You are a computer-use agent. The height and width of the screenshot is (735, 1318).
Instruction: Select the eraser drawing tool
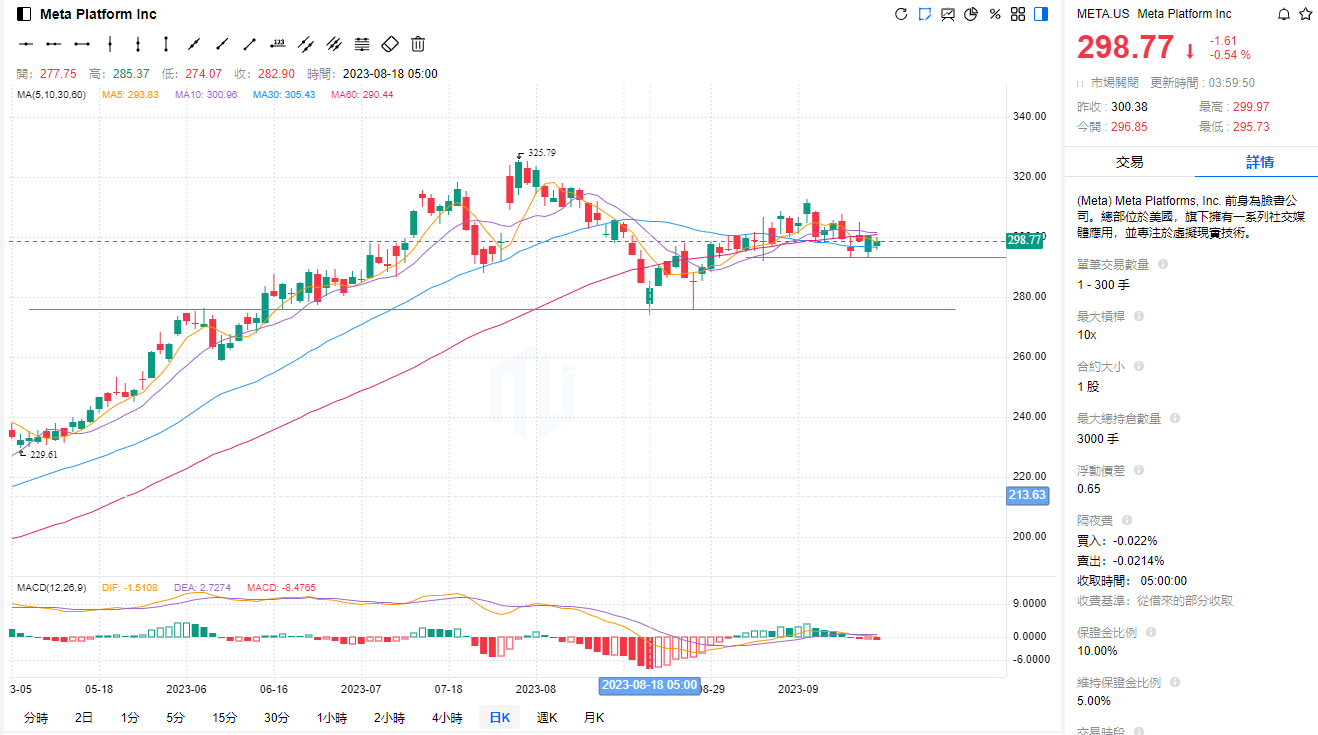point(390,44)
